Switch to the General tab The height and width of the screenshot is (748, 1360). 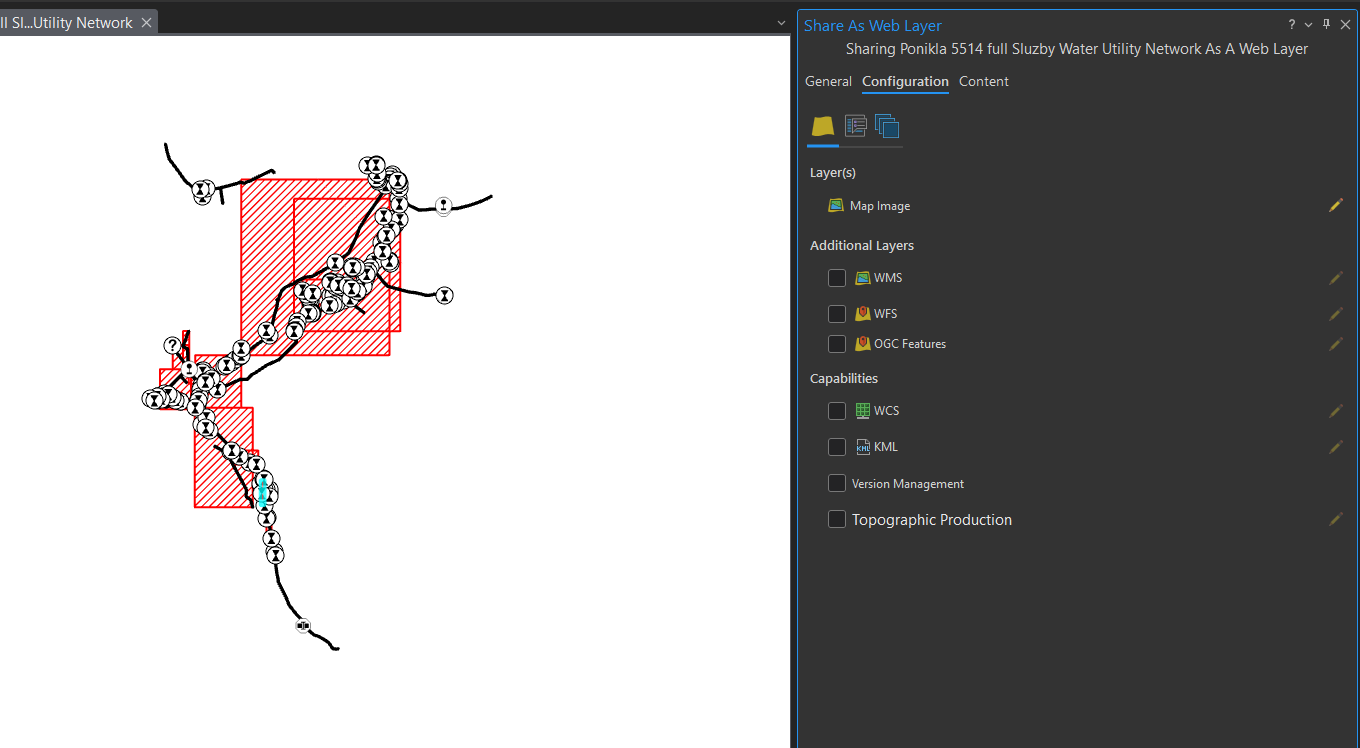[828, 82]
